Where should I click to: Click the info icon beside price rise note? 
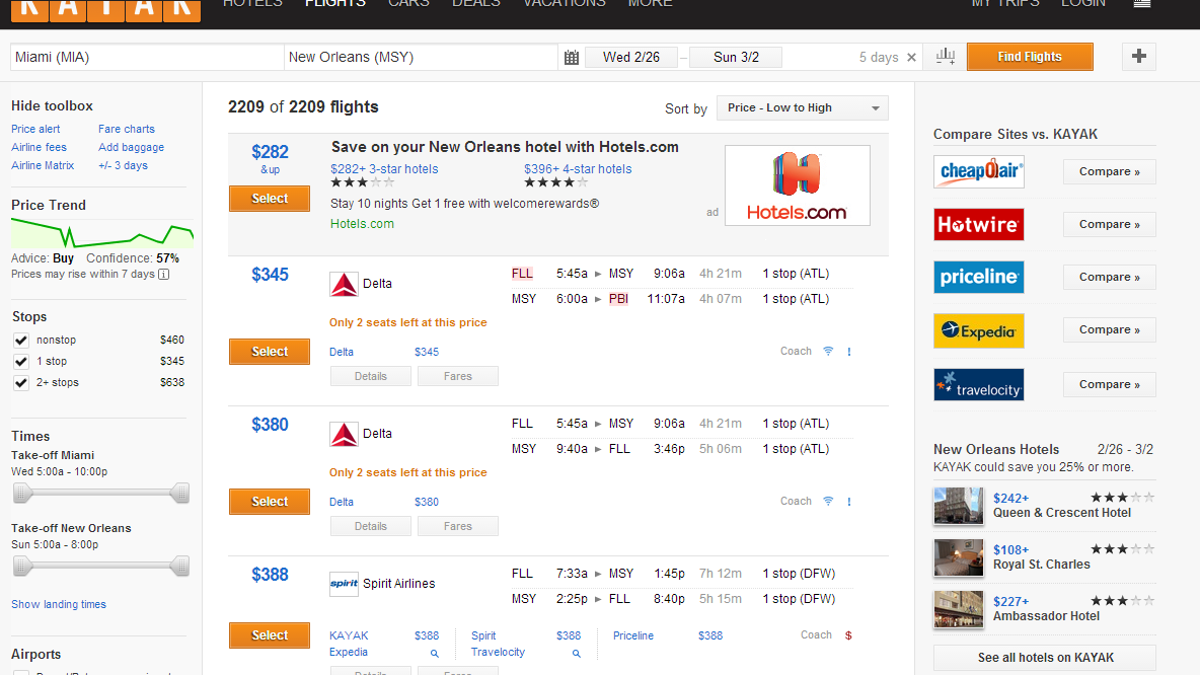[164, 274]
